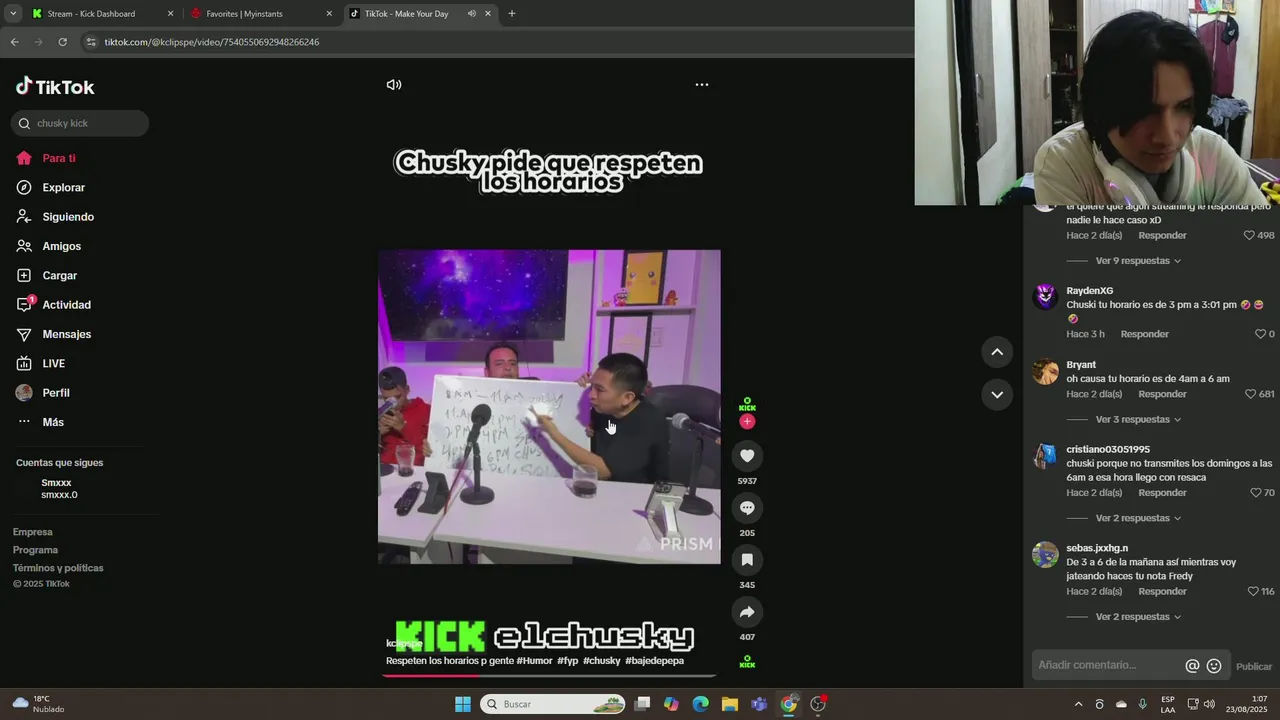Reply to cristiano03051995's comment
The width and height of the screenshot is (1280, 720).
tap(1162, 493)
